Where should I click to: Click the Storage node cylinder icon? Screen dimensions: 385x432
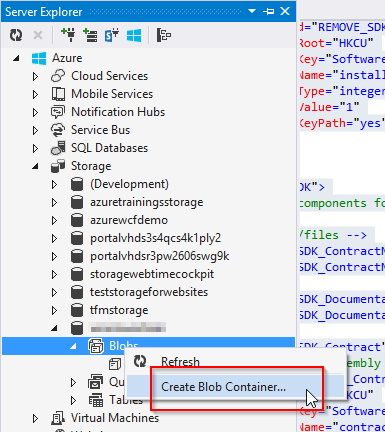(x=58, y=166)
